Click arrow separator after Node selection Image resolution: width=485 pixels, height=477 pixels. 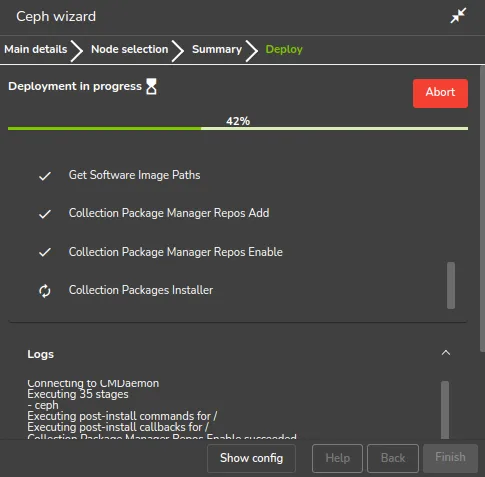click(x=178, y=51)
